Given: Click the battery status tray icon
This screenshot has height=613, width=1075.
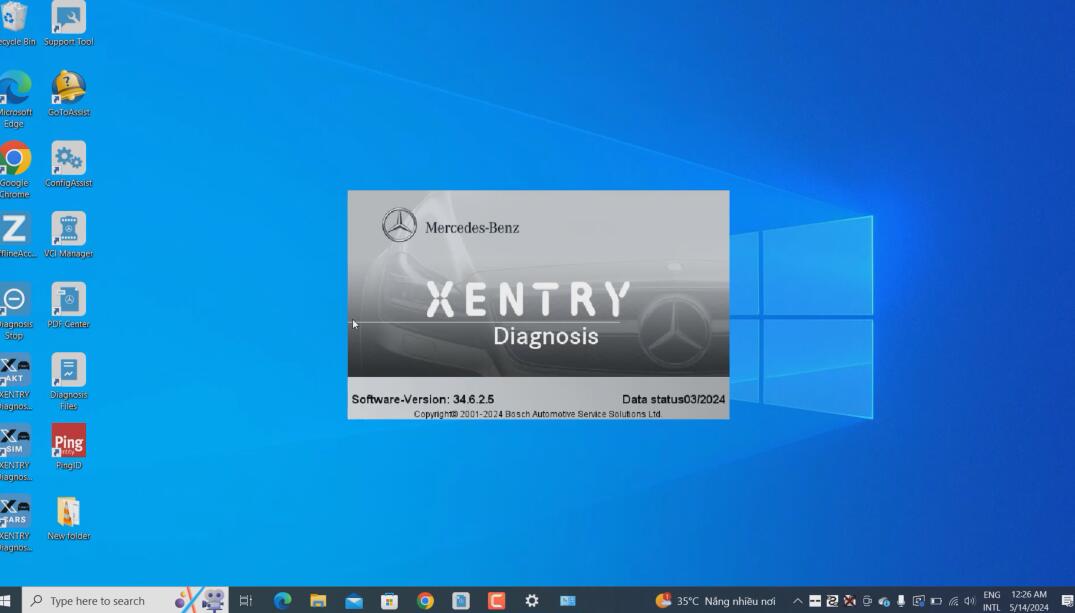Looking at the screenshot, I should coord(936,601).
